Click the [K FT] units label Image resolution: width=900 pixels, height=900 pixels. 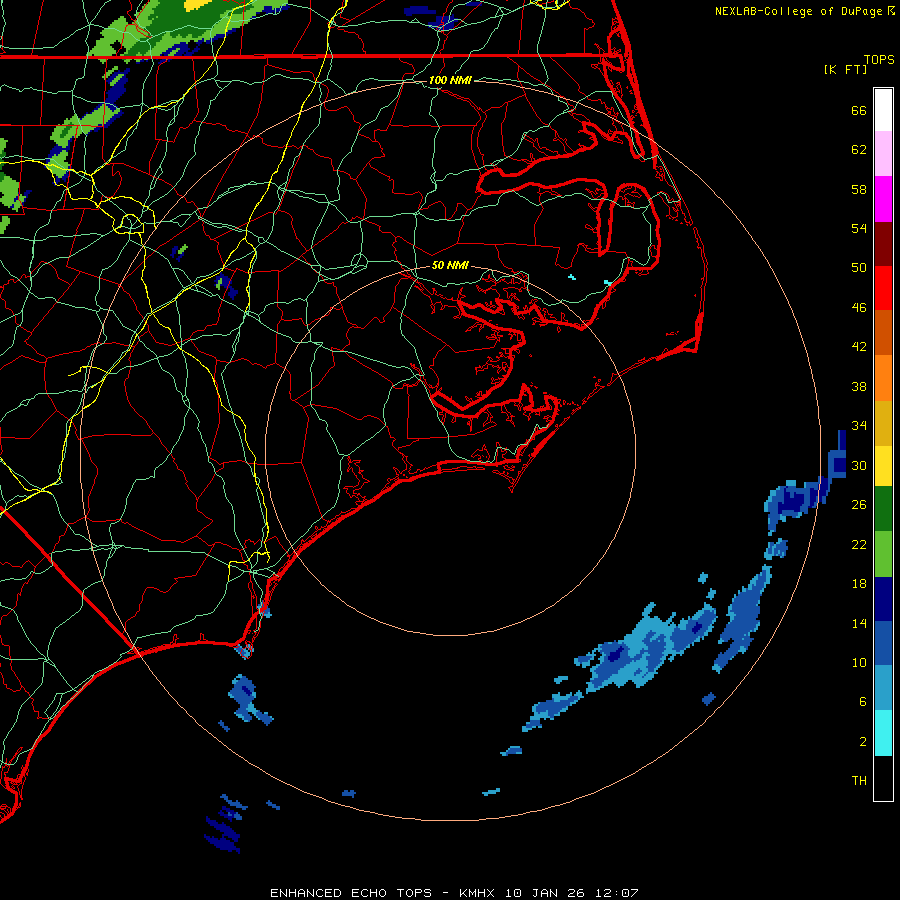(x=845, y=69)
